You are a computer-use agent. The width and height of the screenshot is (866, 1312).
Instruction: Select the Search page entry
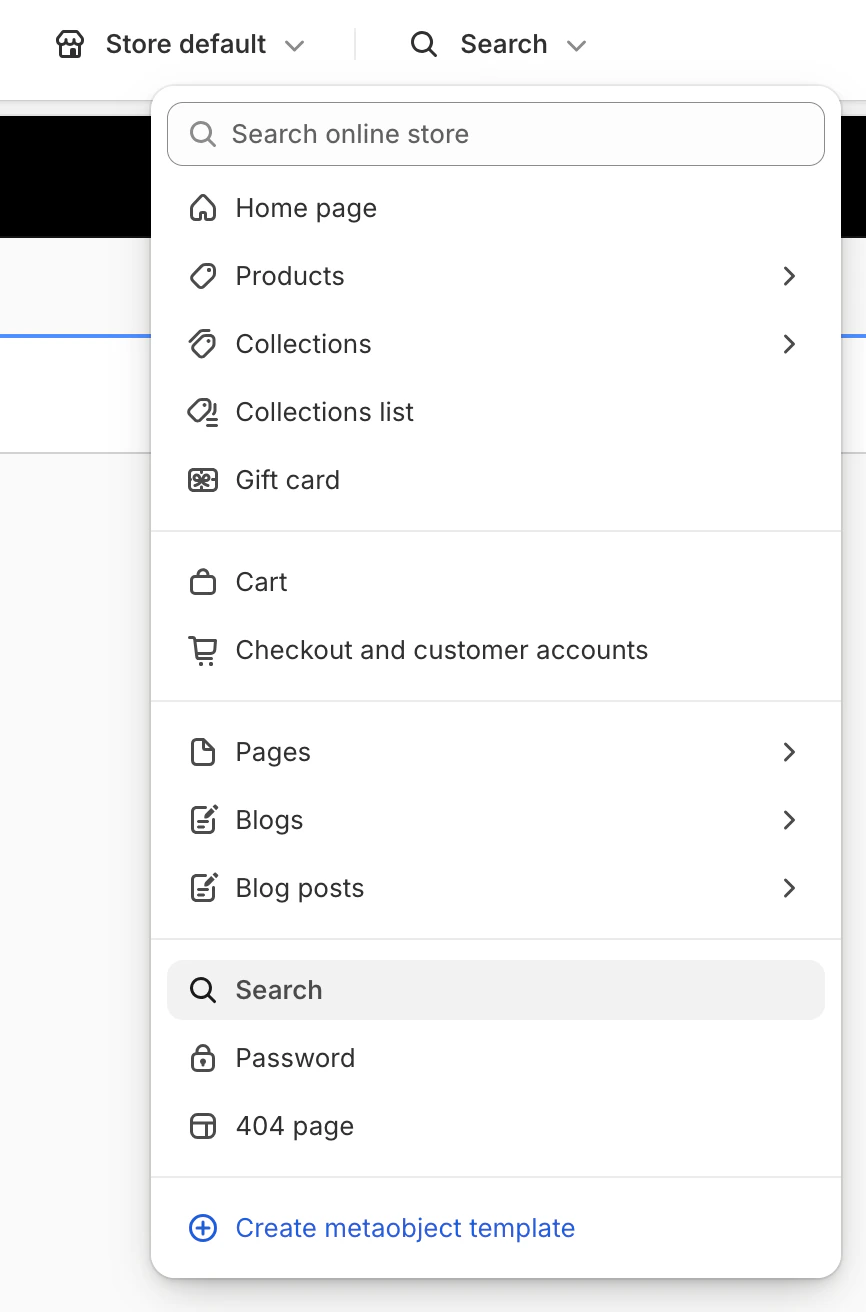click(278, 989)
